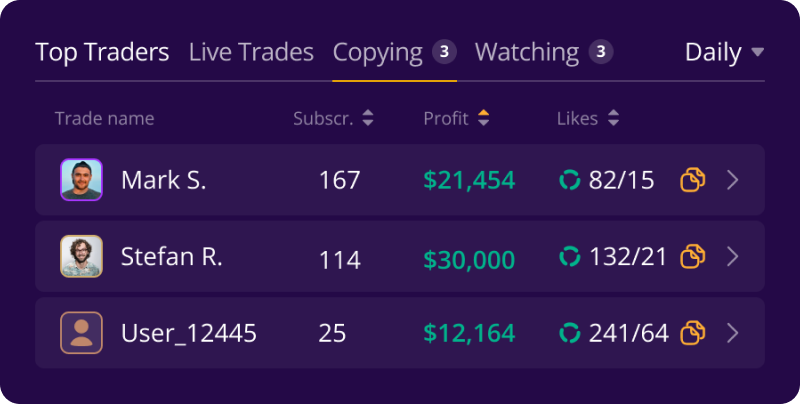The width and height of the screenshot is (800, 404).
Task: Switch to the Top Traders tab
Action: click(102, 53)
